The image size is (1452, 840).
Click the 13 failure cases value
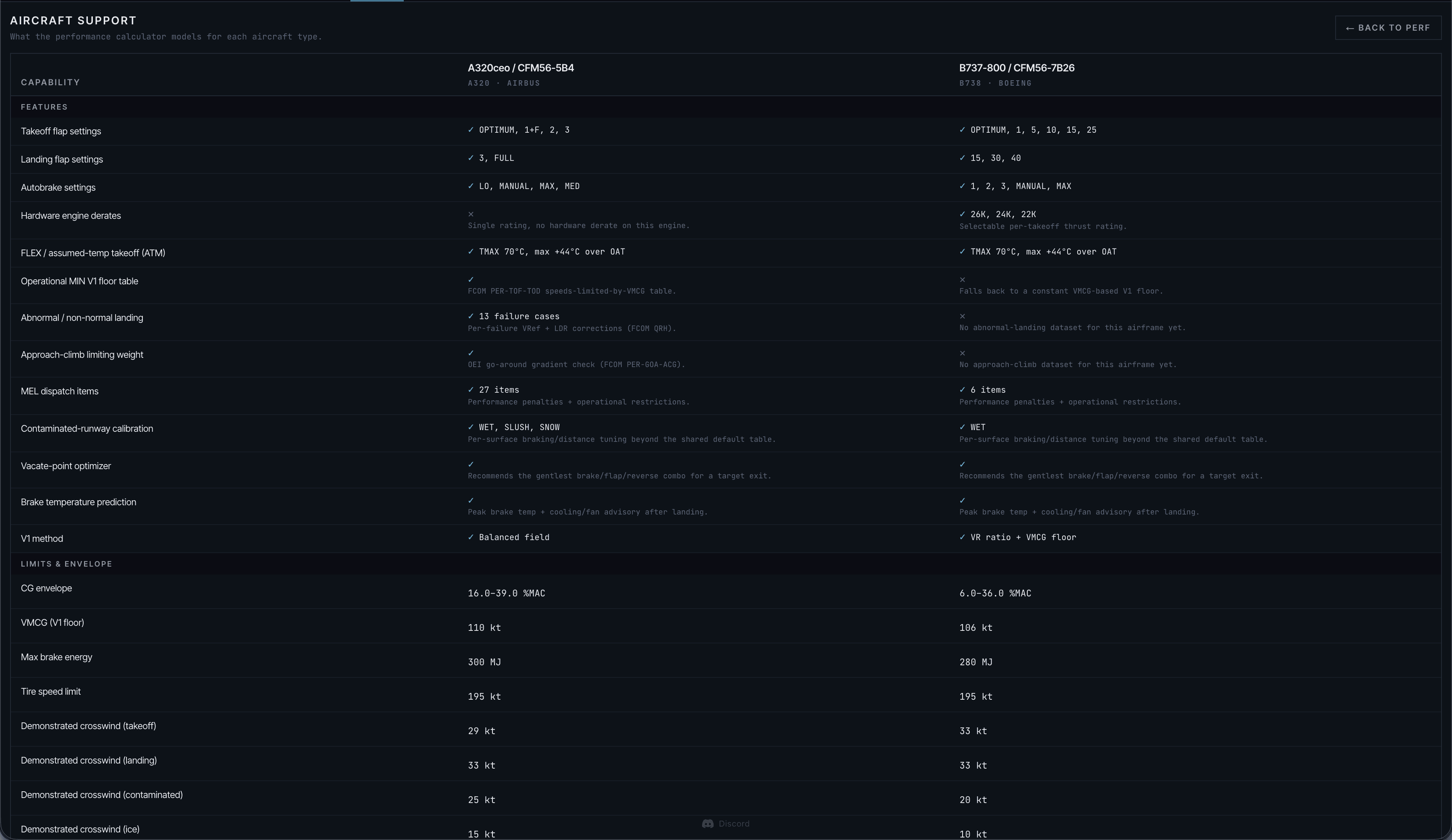[x=519, y=317]
